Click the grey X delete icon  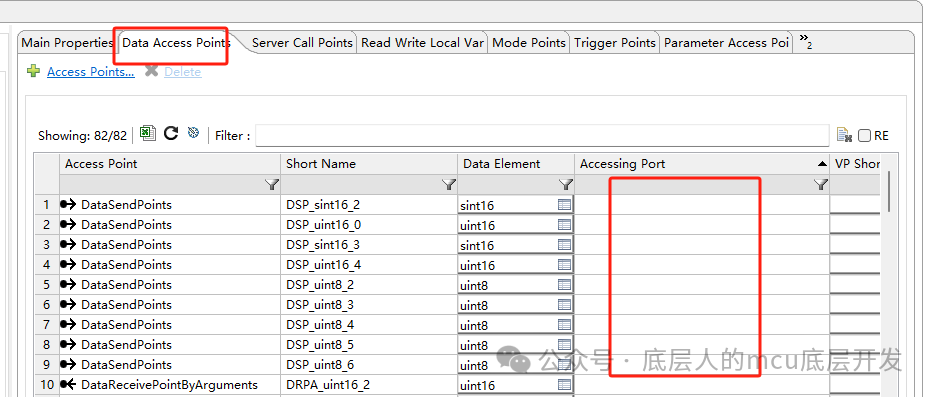pos(152,71)
